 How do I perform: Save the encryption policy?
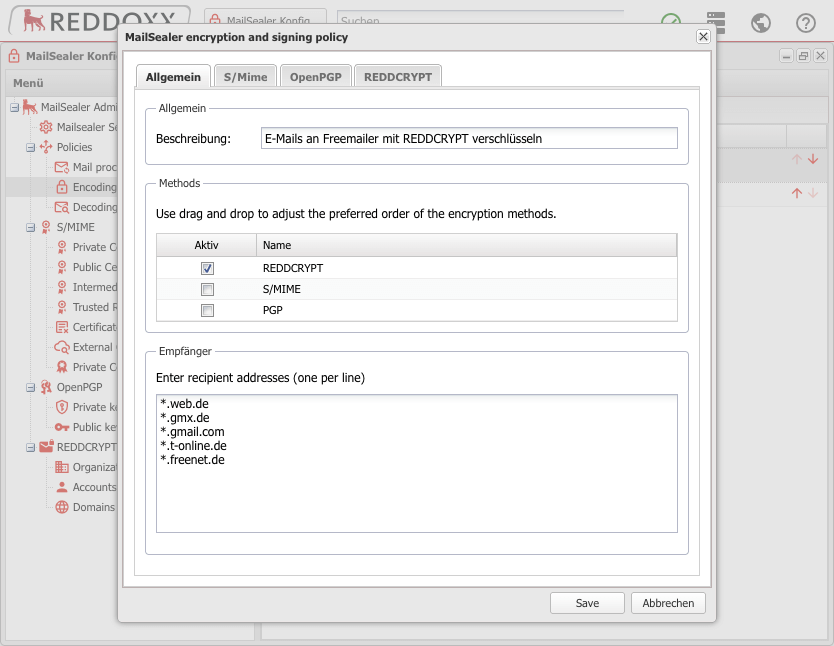pos(587,603)
